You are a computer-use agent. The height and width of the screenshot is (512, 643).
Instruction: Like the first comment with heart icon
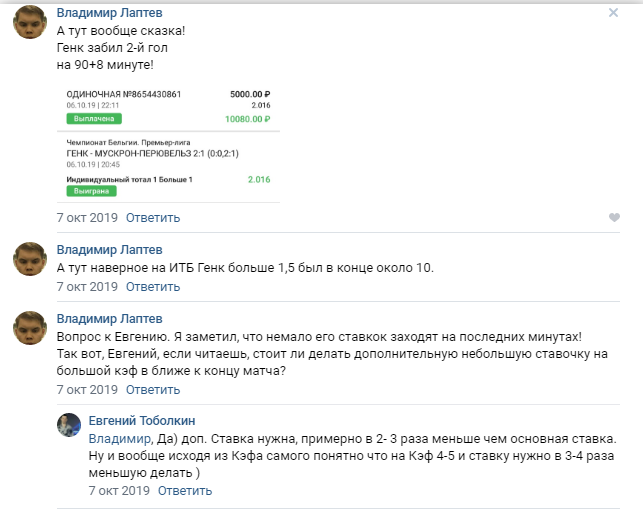click(x=614, y=217)
